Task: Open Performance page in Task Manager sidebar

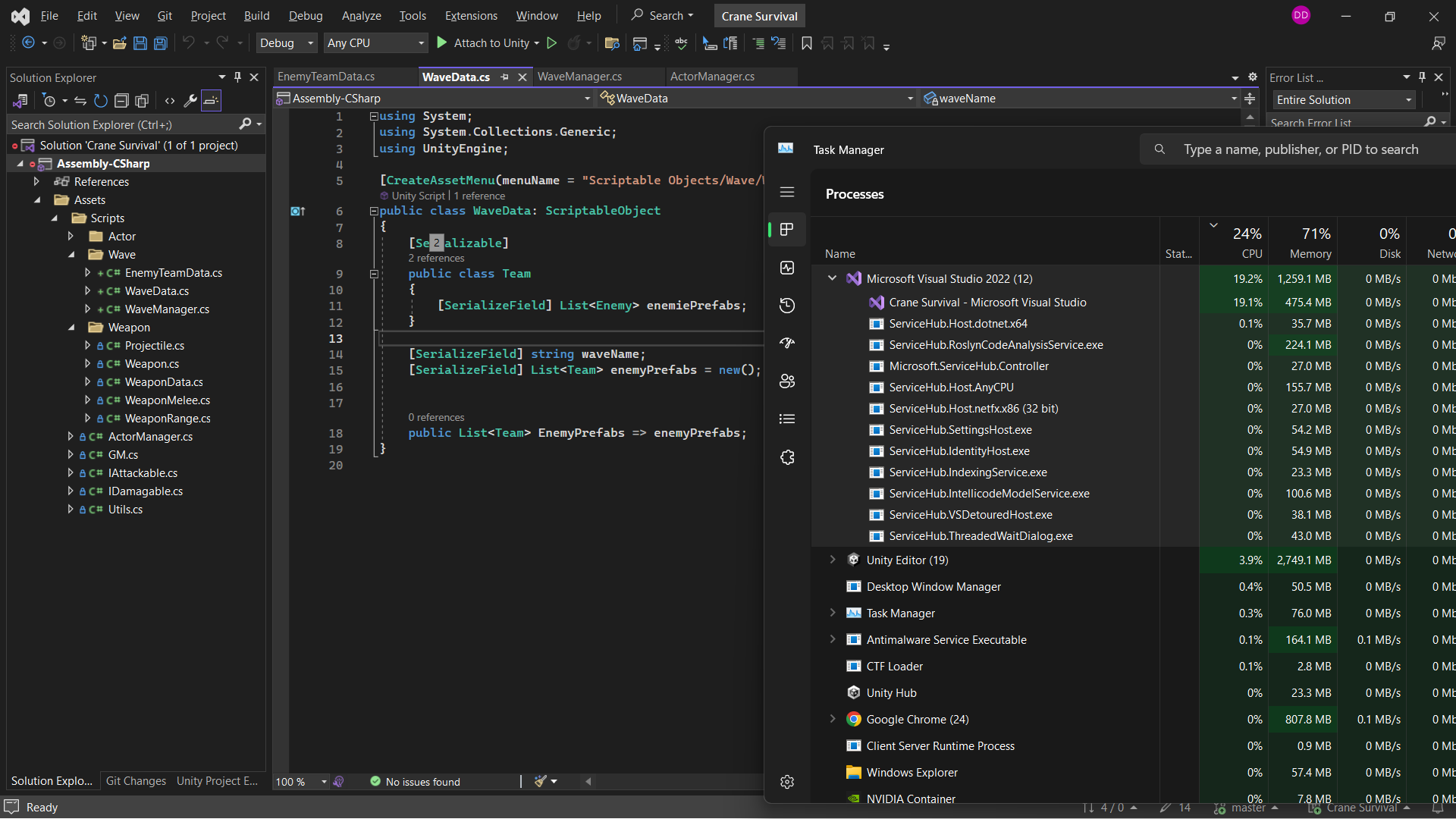Action: pos(787,268)
